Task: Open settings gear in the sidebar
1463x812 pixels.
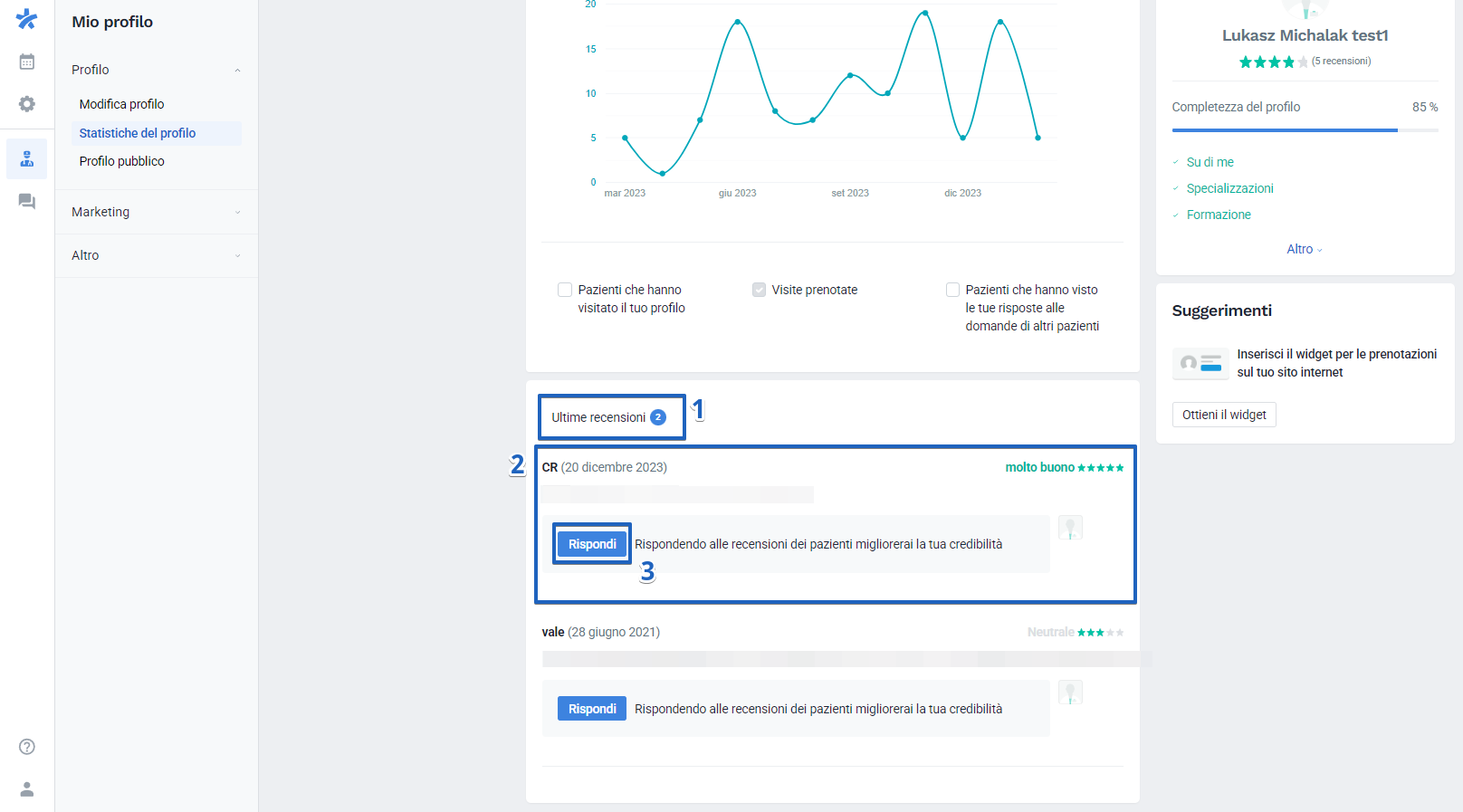Action: [27, 104]
